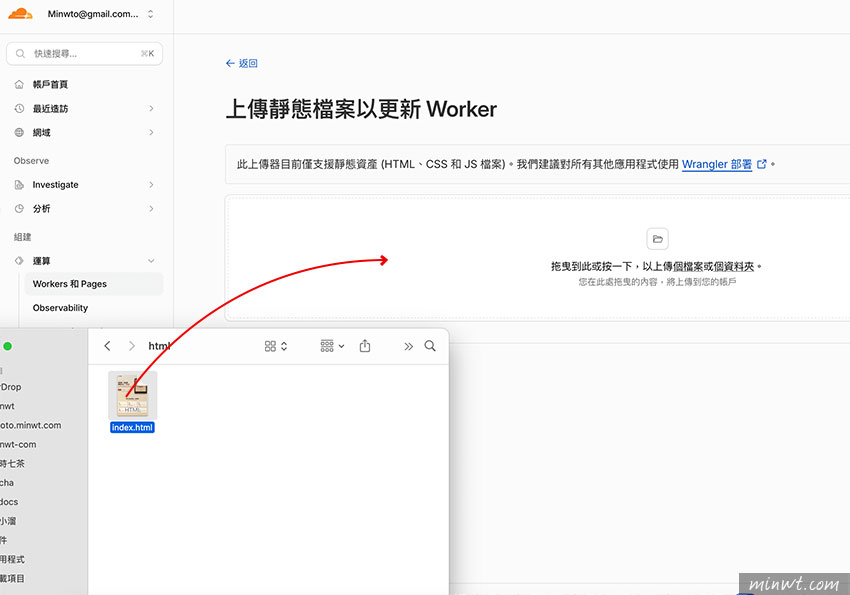Expand the 分析 chevron
Image resolution: width=850 pixels, height=595 pixels.
(x=151, y=209)
